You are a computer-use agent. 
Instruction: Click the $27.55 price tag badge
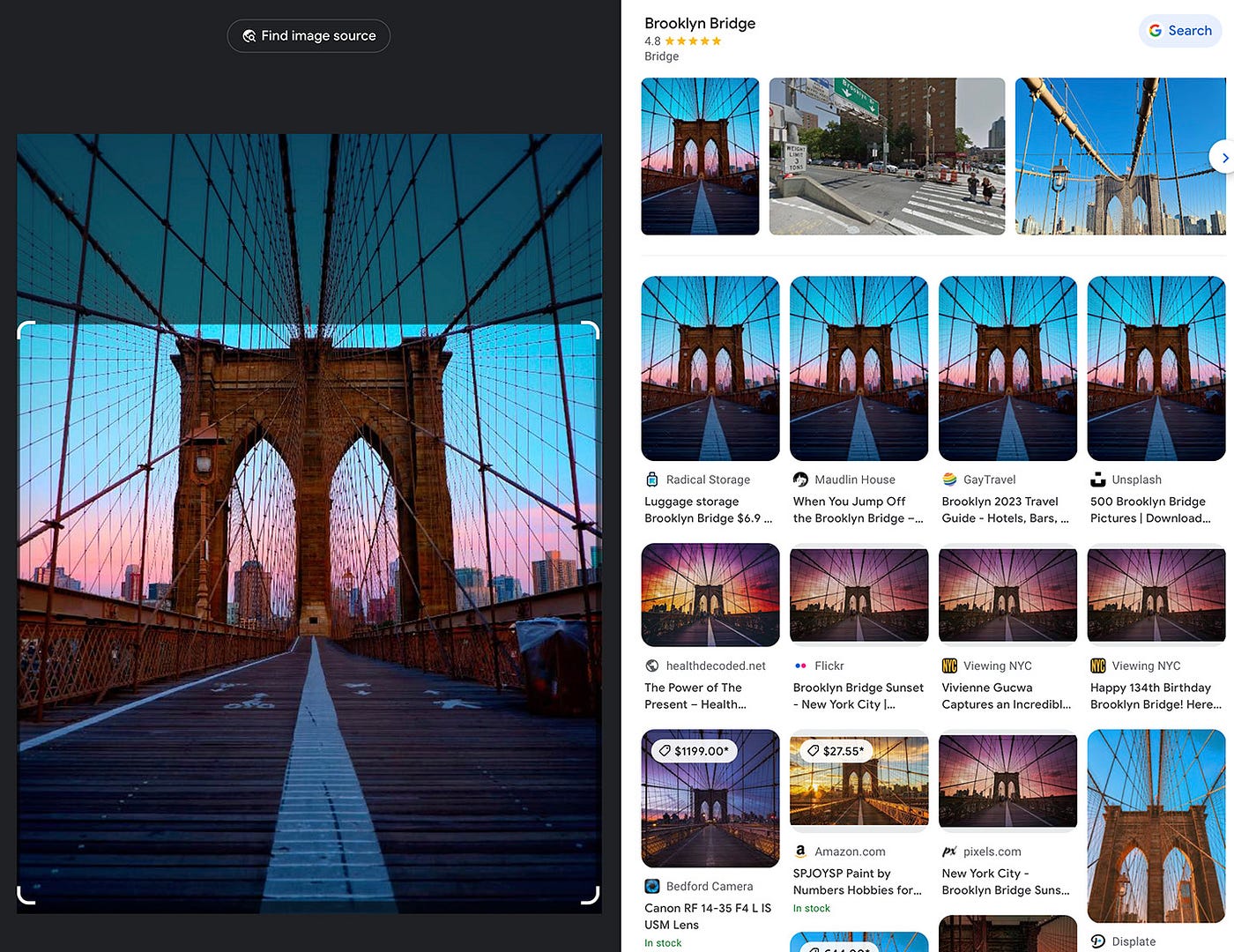point(836,751)
